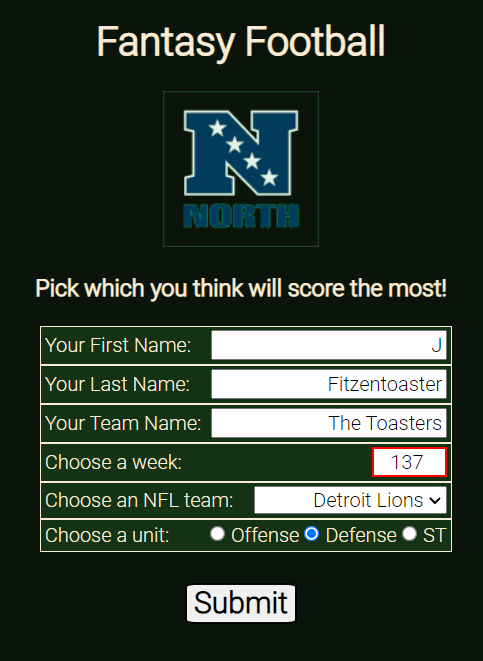This screenshot has height=661, width=483.
Task: Click the Defense label text
Action: pos(361,535)
